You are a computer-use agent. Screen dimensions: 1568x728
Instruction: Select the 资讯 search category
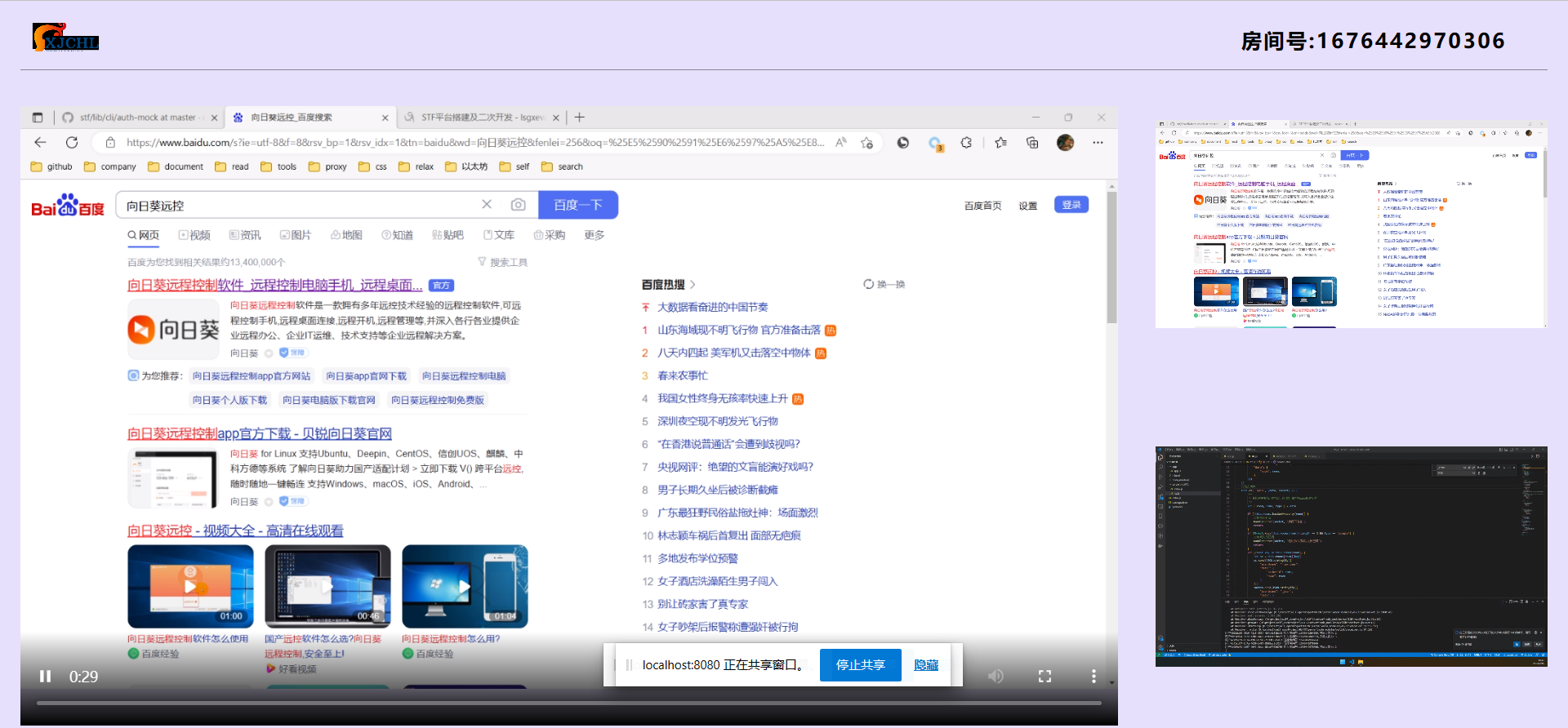point(245,235)
